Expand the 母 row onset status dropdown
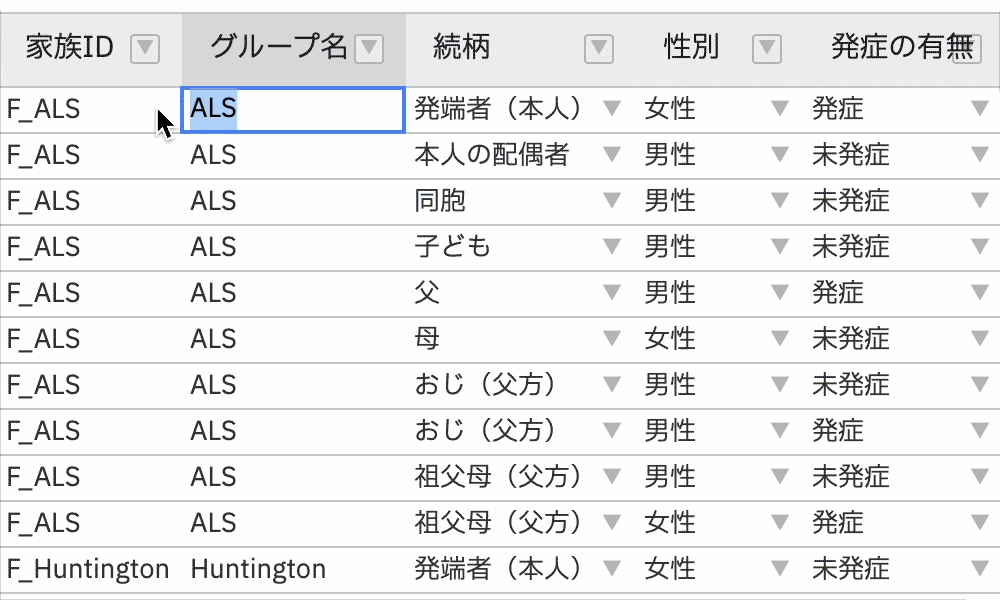1000x600 pixels. pyautogui.click(x=979, y=338)
